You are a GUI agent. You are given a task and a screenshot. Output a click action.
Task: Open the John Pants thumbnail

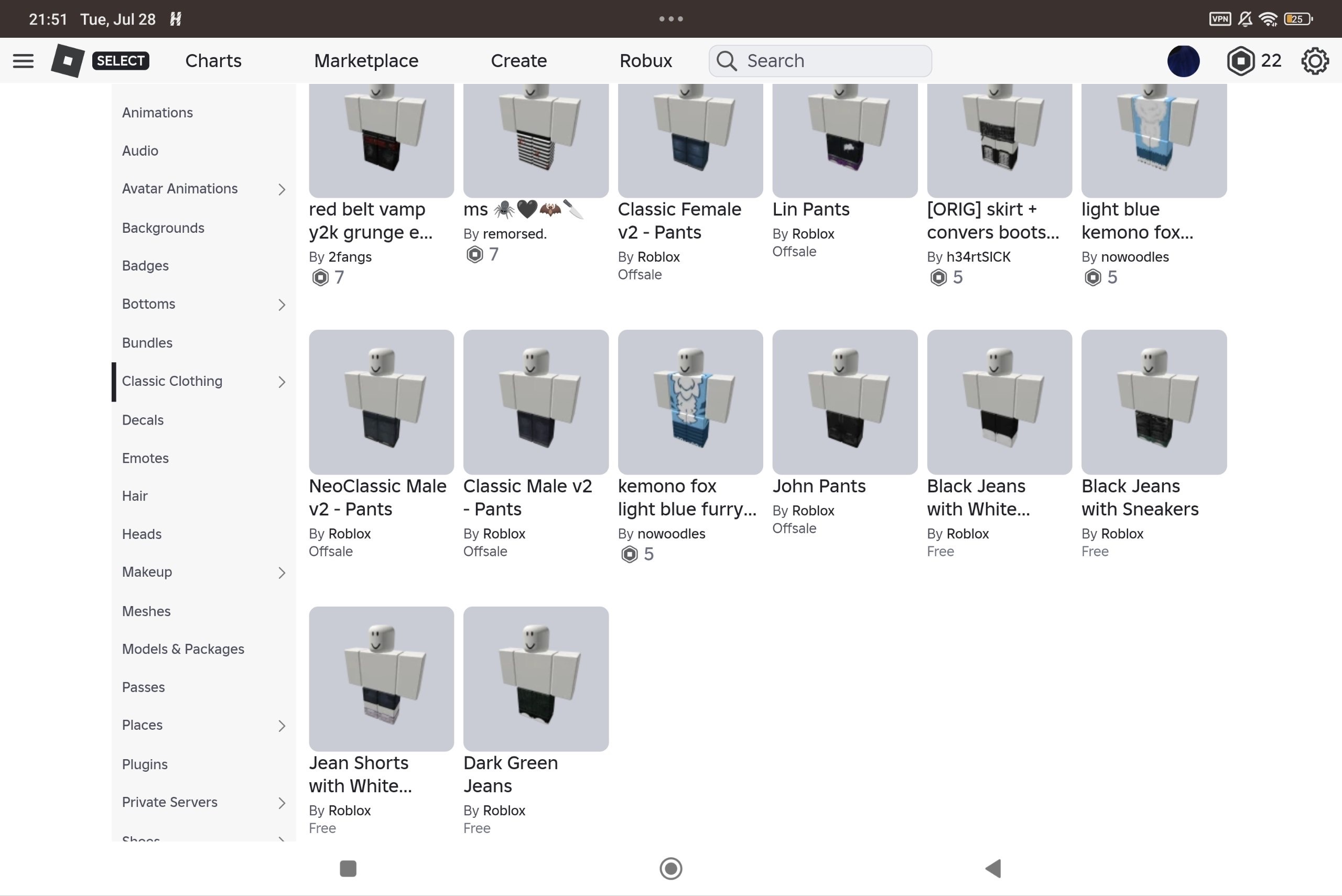click(x=845, y=402)
